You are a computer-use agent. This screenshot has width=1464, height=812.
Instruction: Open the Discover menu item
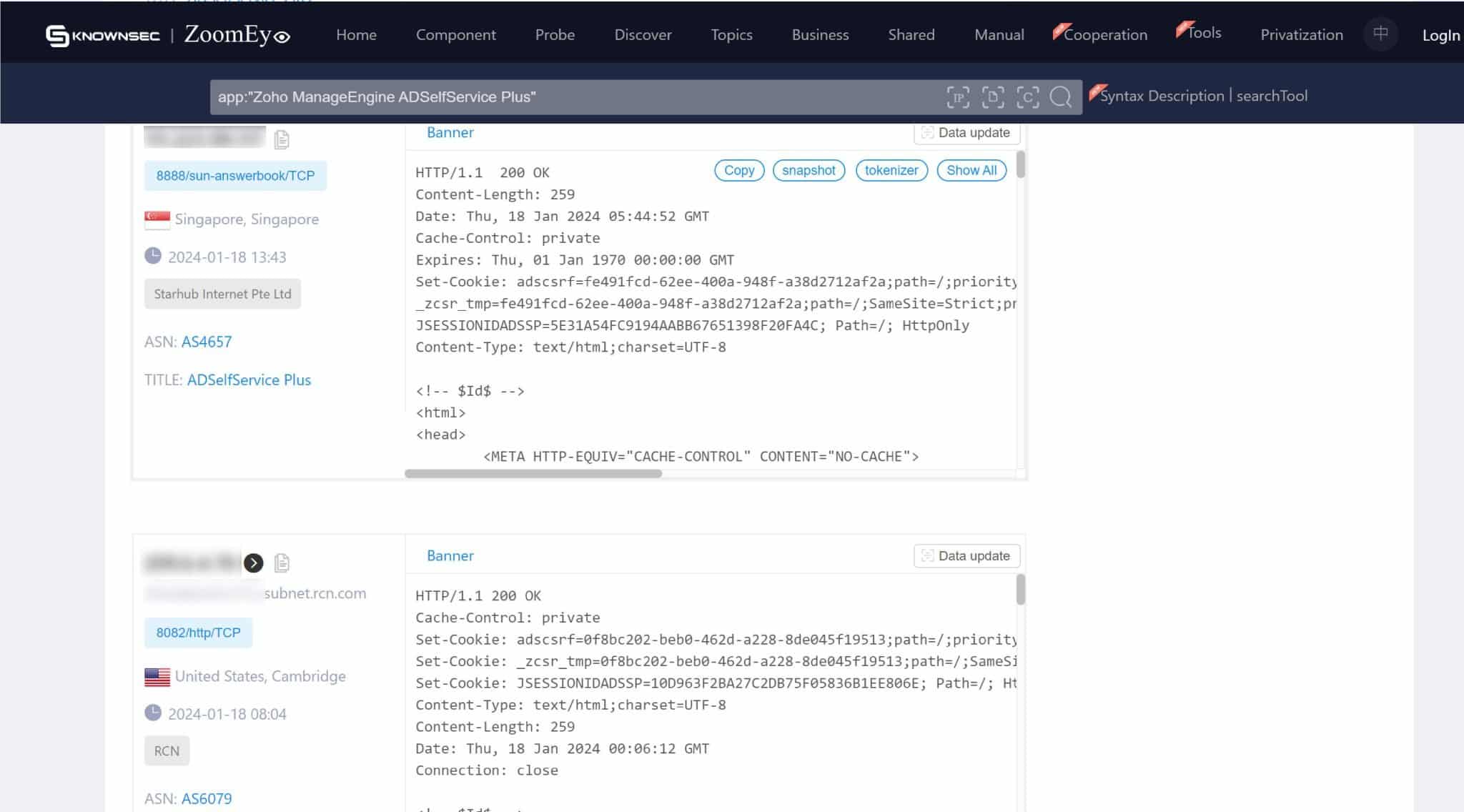(x=643, y=34)
